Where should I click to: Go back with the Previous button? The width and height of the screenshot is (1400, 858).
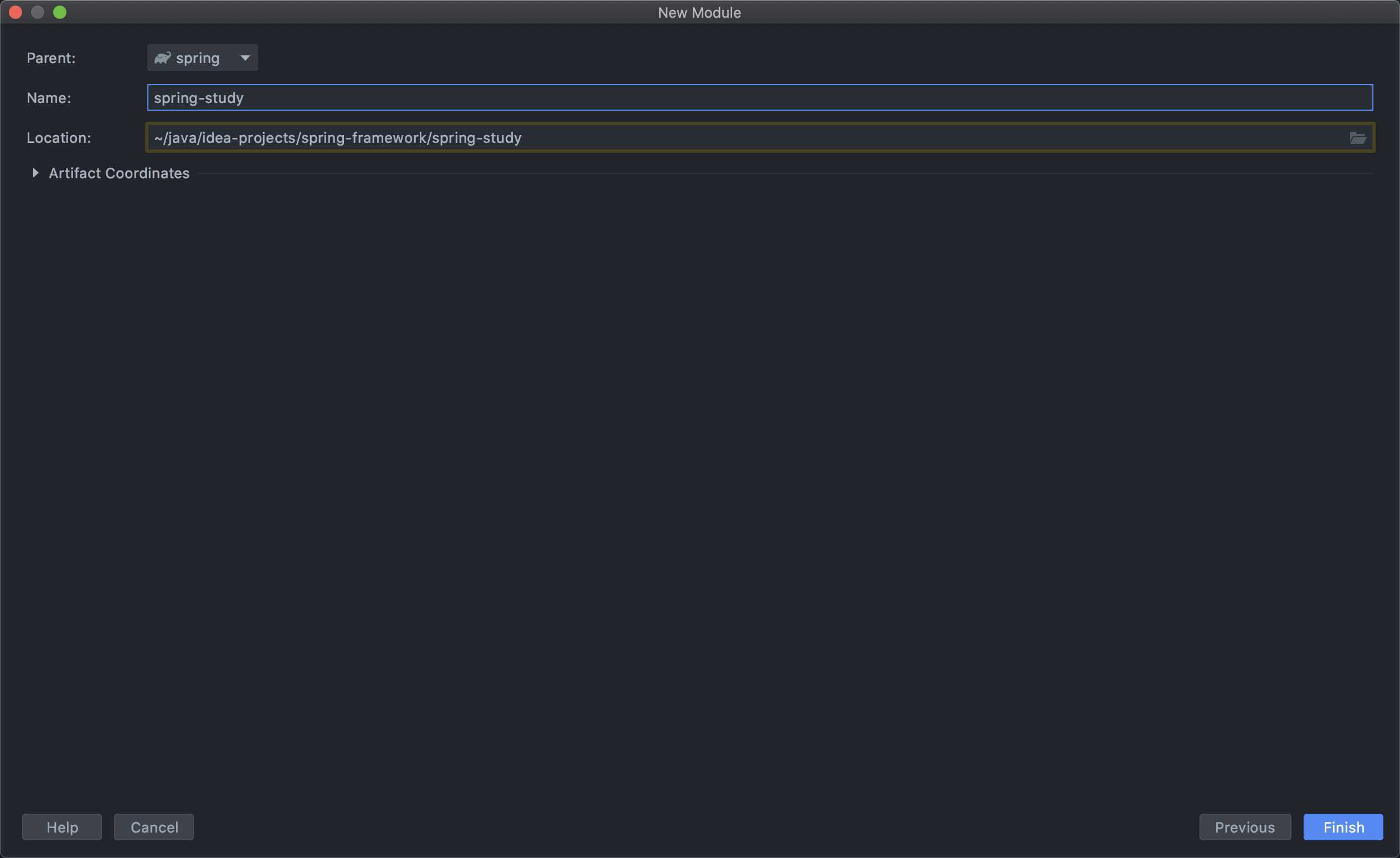(1244, 827)
